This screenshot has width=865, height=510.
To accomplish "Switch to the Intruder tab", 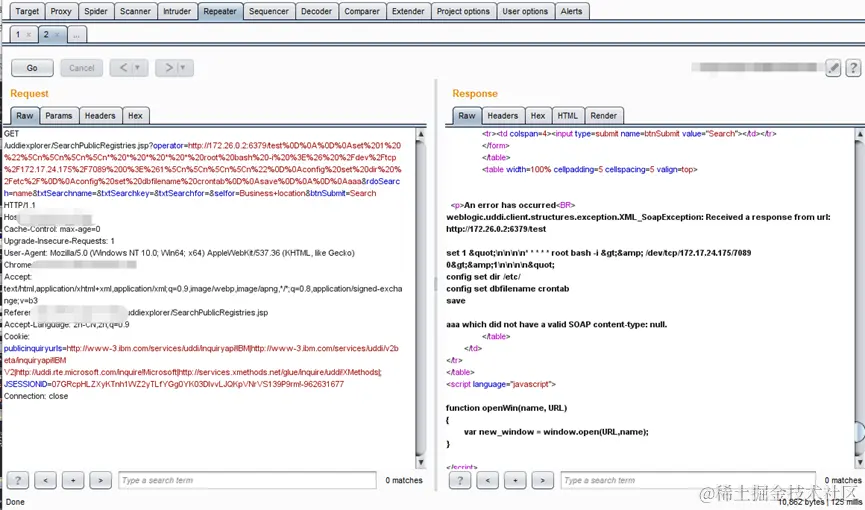I will tap(177, 11).
